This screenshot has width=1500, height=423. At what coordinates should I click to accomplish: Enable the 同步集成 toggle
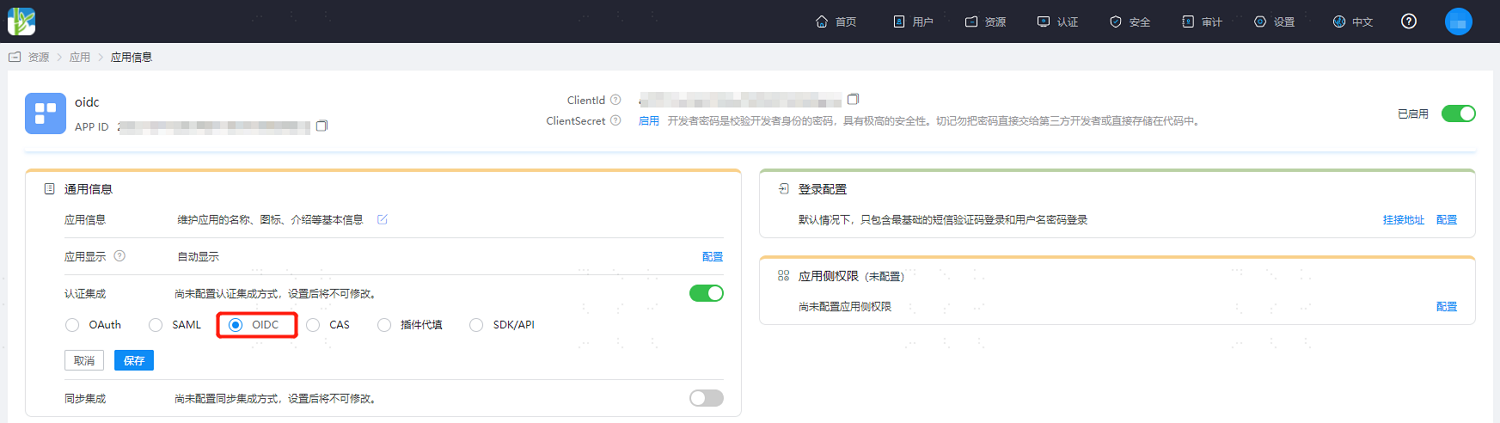click(x=706, y=398)
